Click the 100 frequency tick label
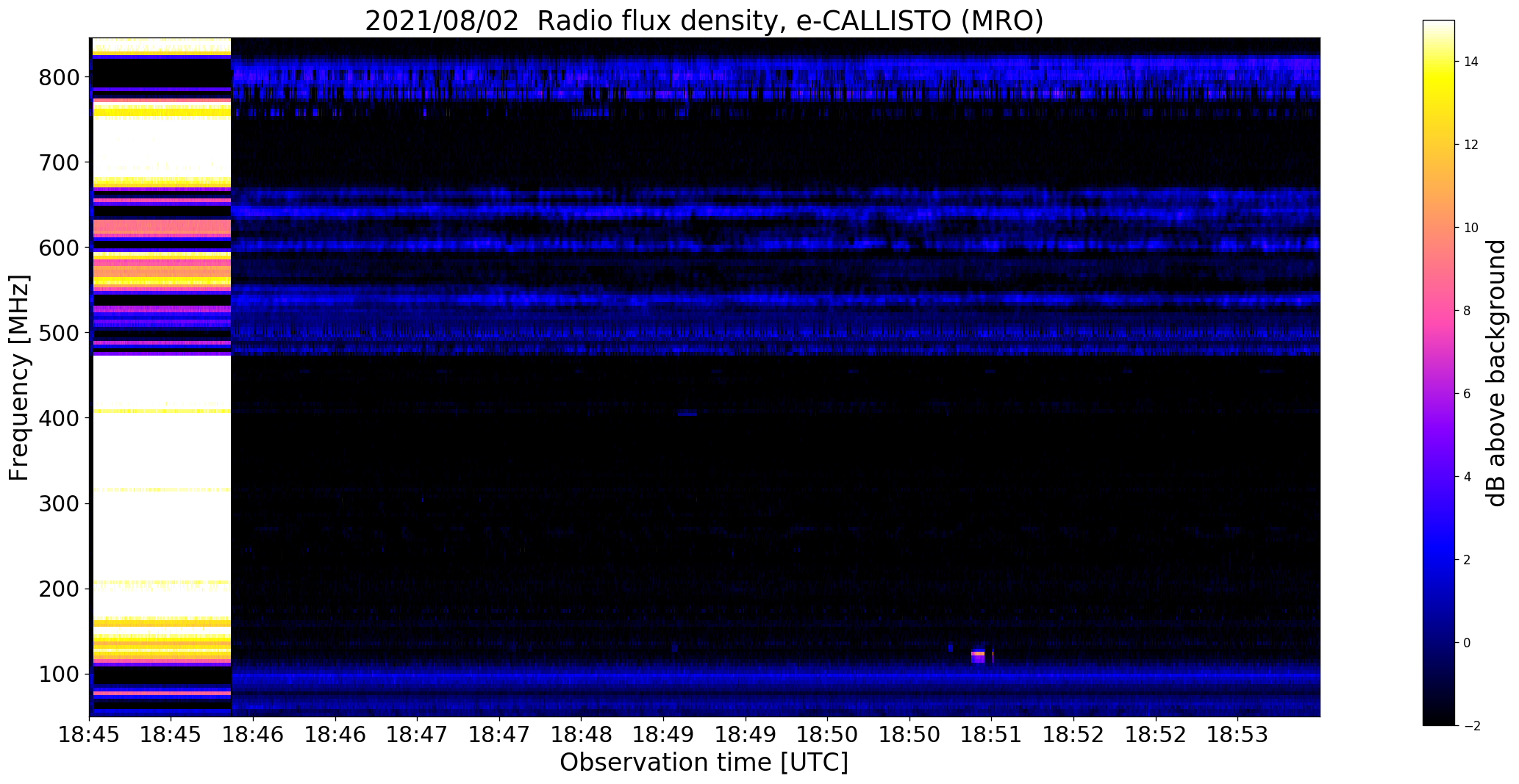The height and width of the screenshot is (784, 1519). pos(60,674)
